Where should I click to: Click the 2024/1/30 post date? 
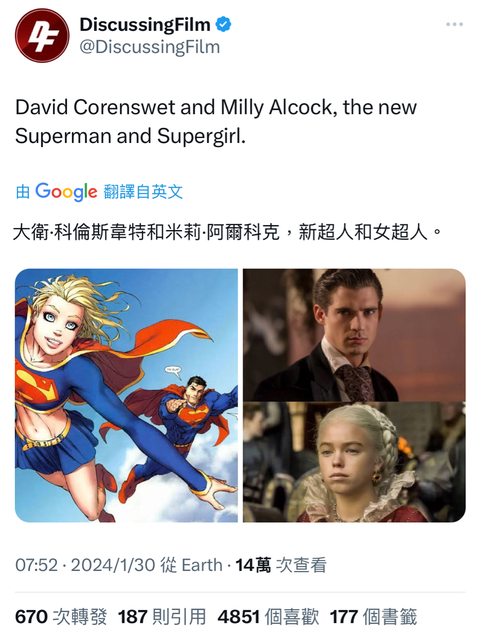[x=113, y=565]
